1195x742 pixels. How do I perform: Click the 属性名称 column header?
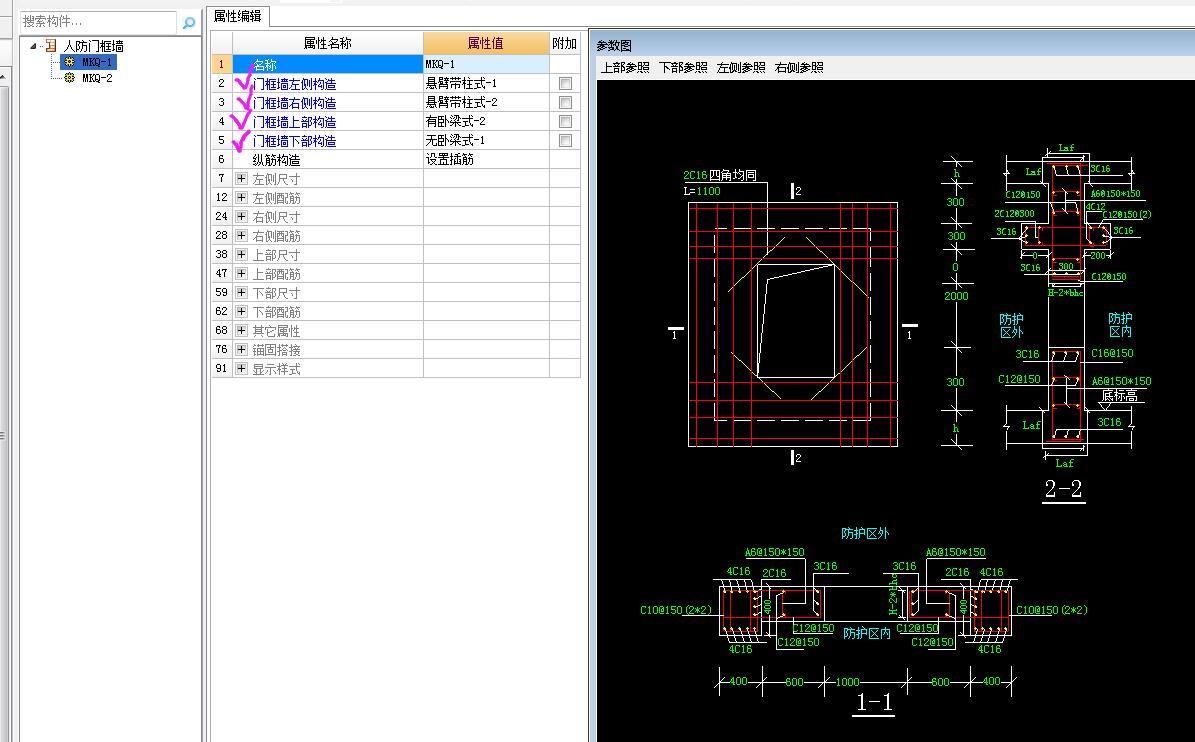328,43
